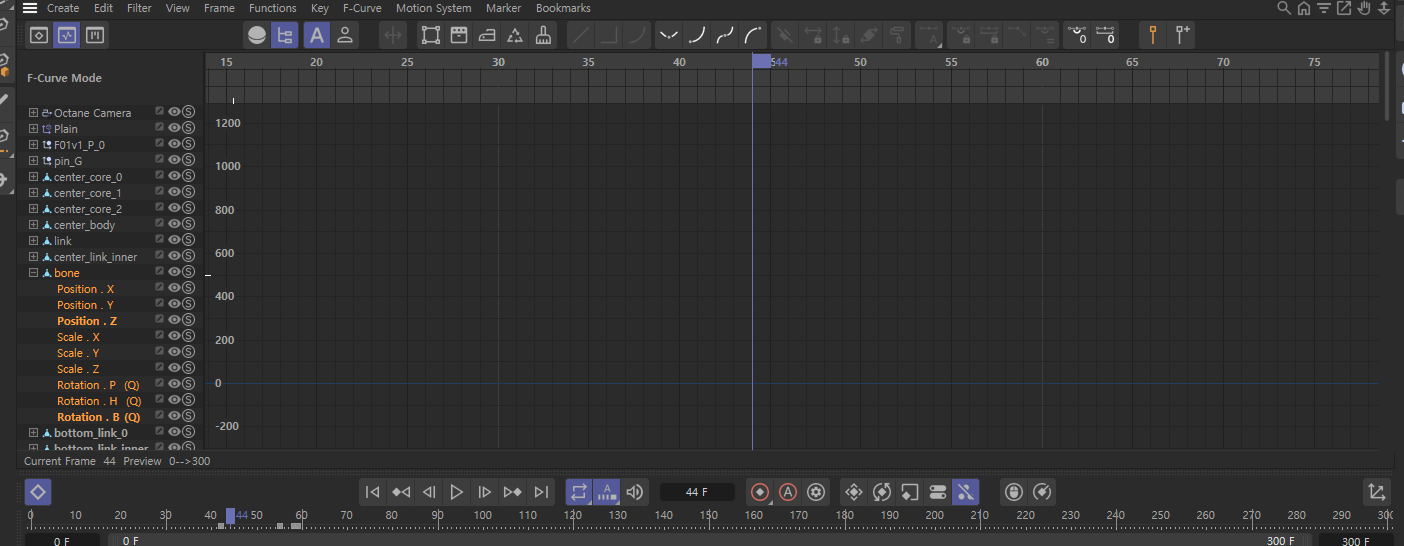Image resolution: width=1404 pixels, height=546 pixels.
Task: Expand the bottom_link_0 object
Action: (33, 433)
